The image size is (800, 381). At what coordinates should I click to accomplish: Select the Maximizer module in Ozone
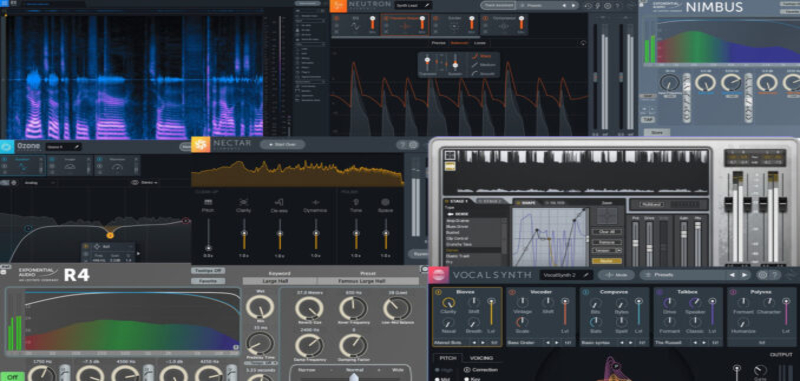pos(116,166)
